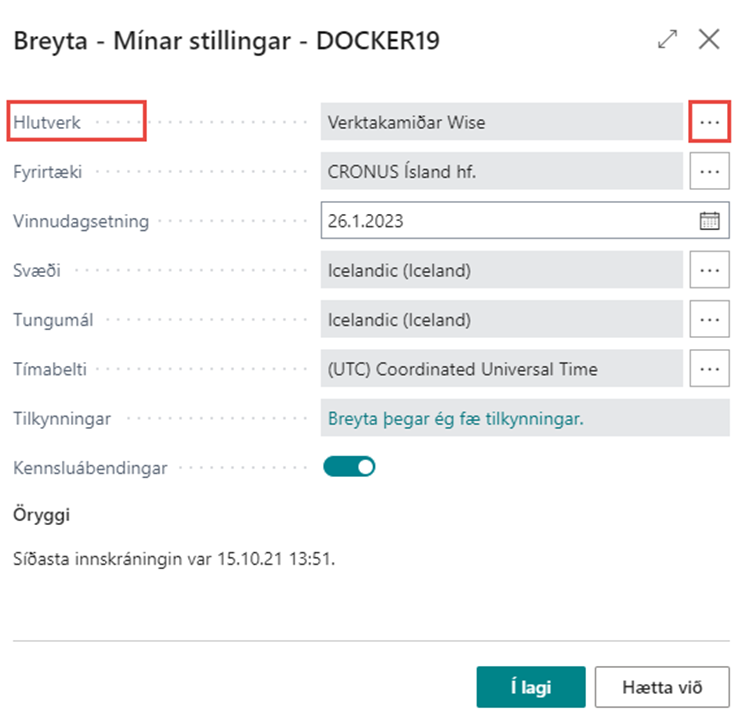Screen dimensions: 752x726
Task: Toggle the Kennsluábendingar switch
Action: [349, 467]
